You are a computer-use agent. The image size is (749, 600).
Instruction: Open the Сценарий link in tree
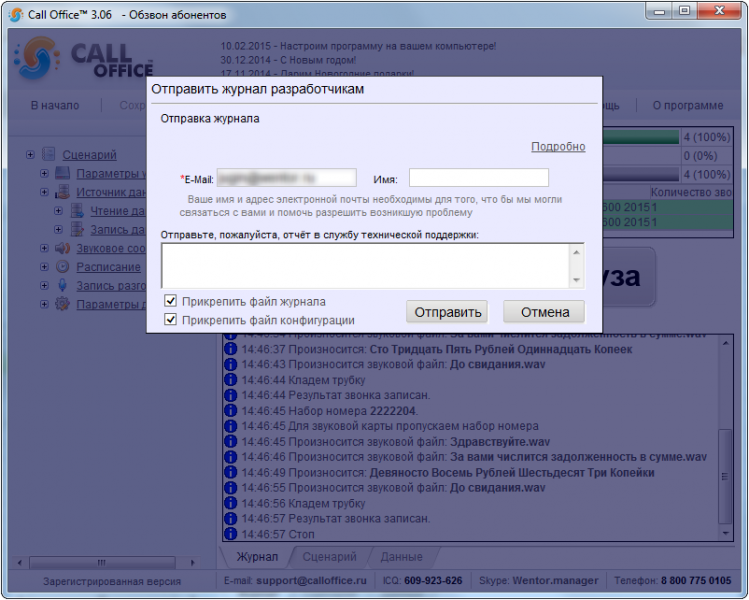(89, 155)
